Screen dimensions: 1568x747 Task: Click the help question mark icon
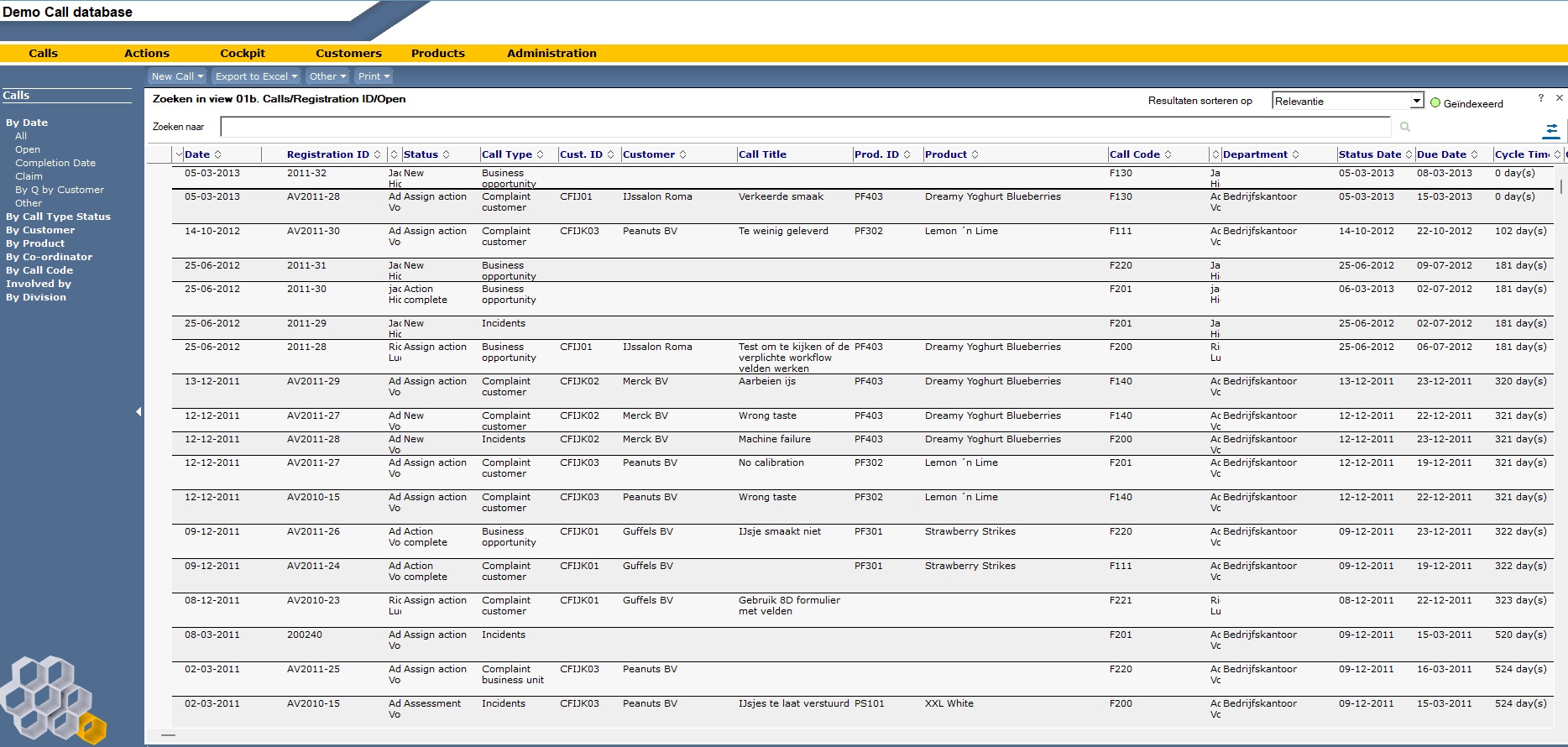click(x=1540, y=98)
